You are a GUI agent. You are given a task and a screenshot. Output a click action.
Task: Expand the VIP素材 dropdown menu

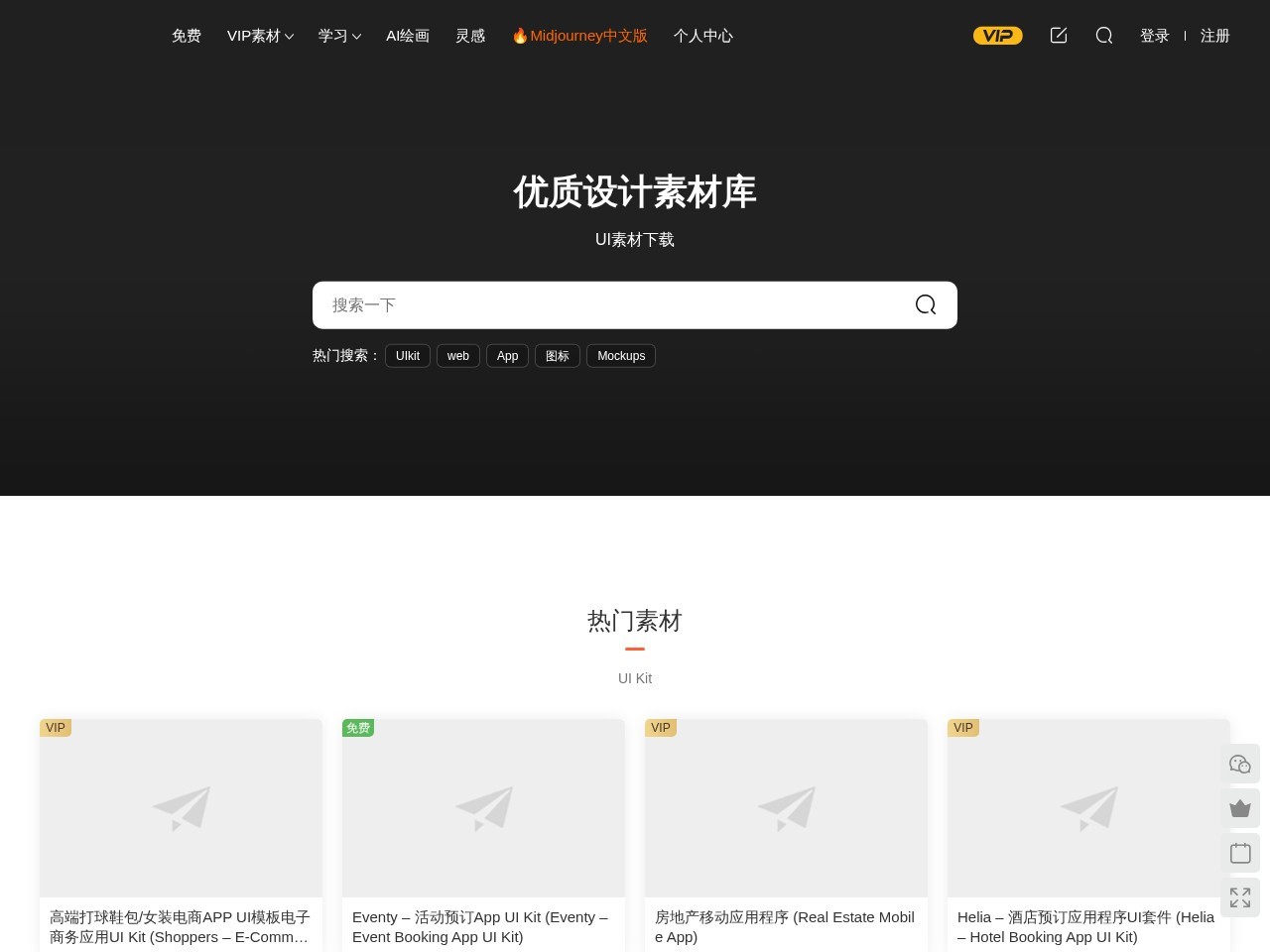(260, 36)
